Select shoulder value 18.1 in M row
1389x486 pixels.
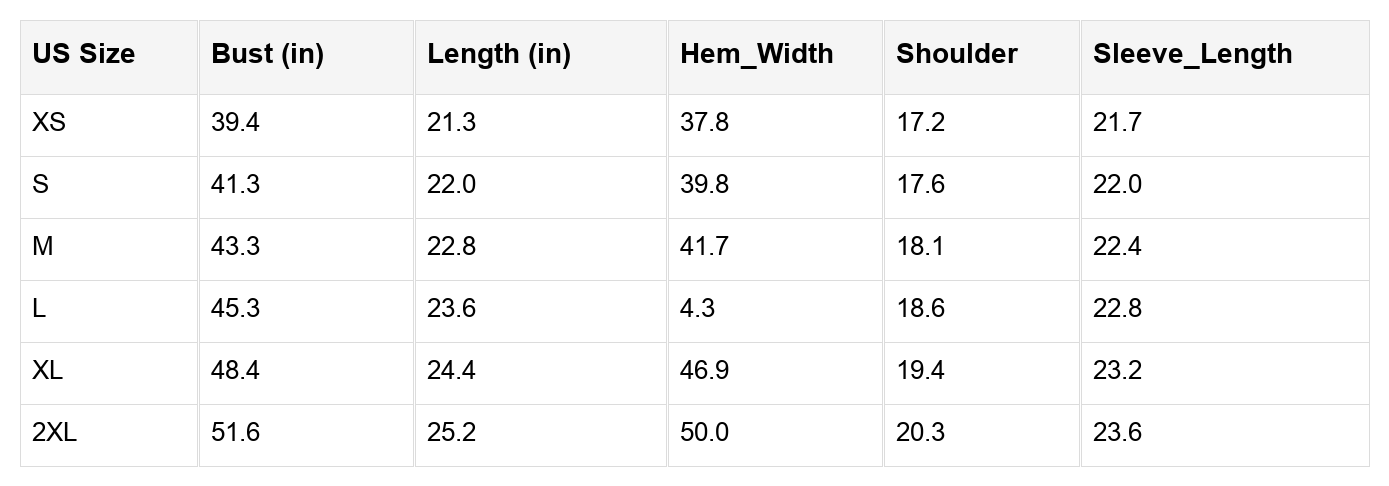tap(921, 247)
